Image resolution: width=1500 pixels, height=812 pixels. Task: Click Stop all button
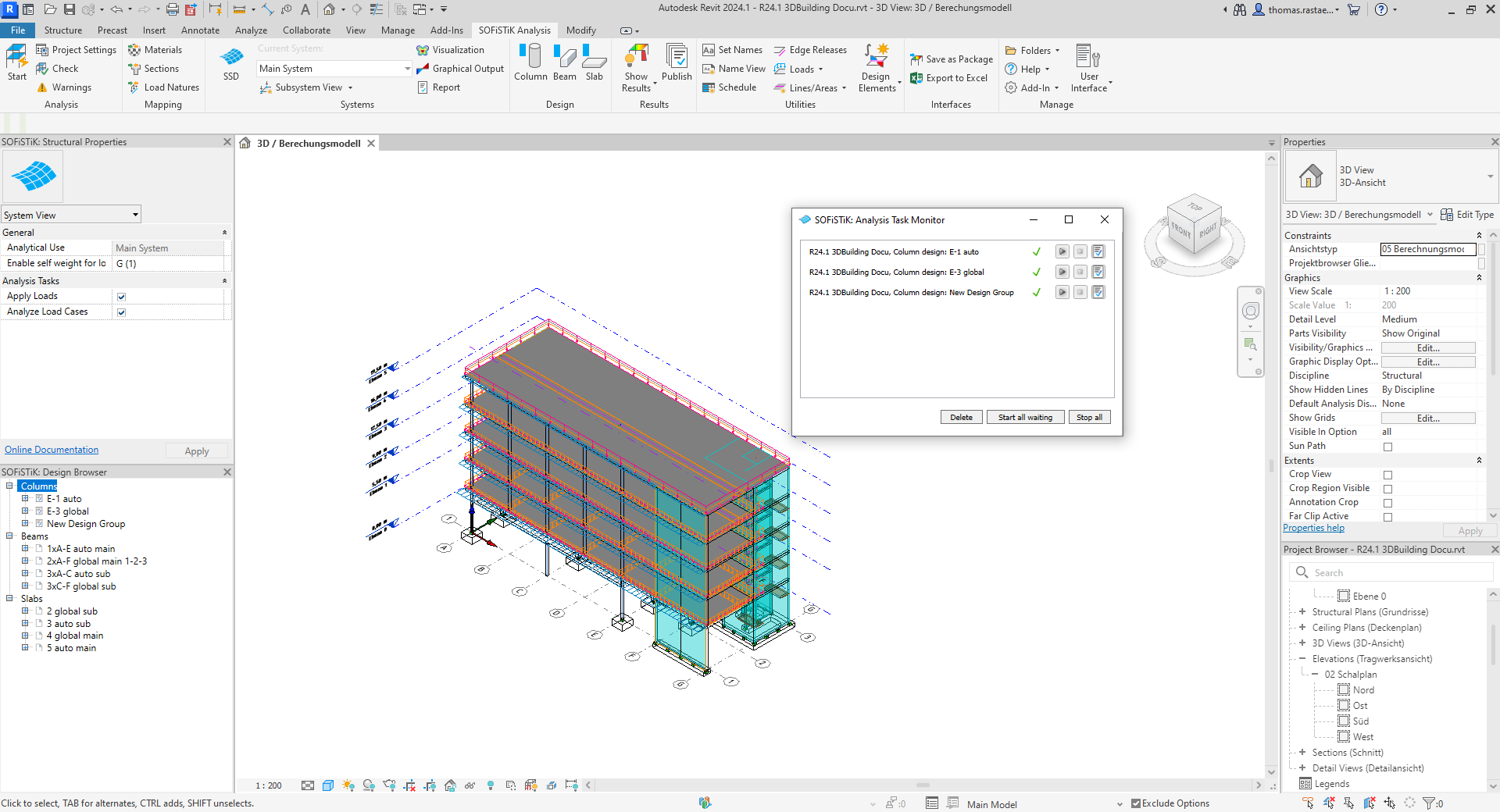[1089, 417]
